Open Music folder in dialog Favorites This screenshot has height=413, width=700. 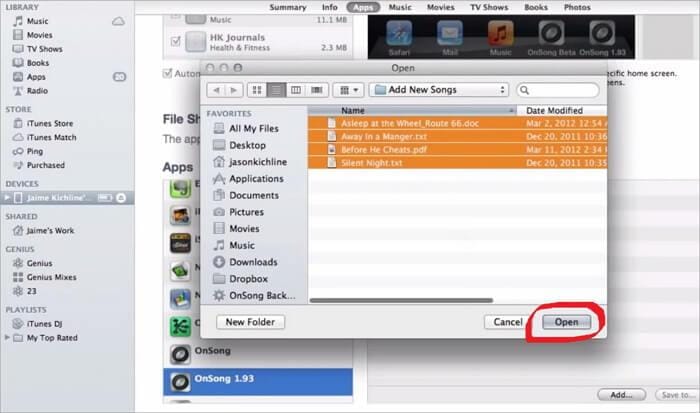click(x=242, y=245)
